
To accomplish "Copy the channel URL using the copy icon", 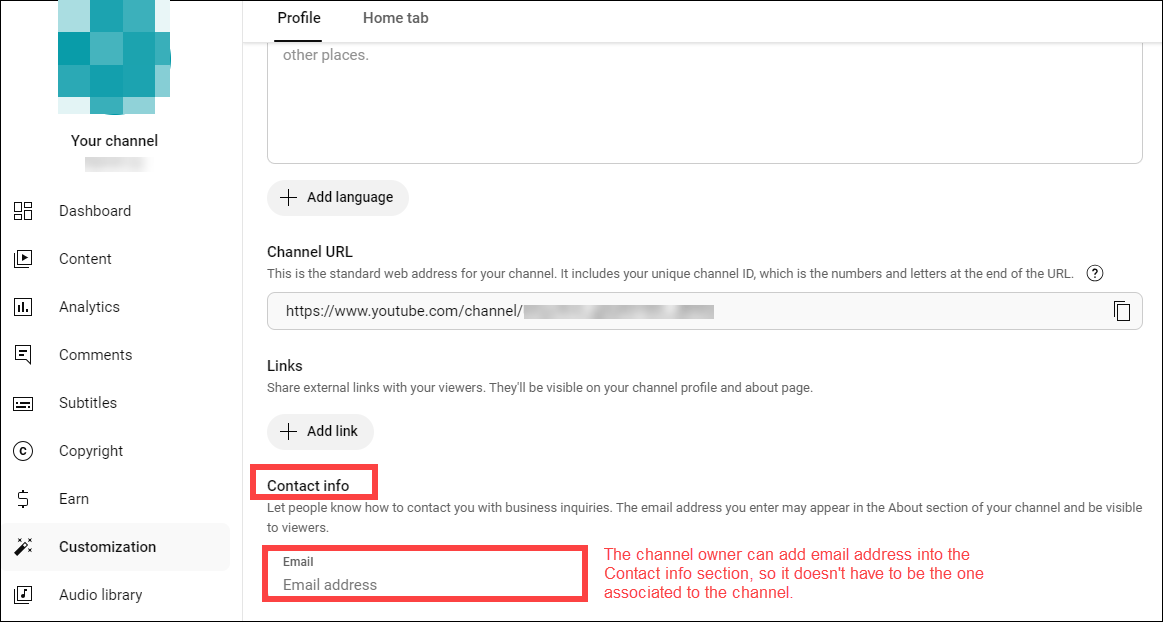I will [1124, 311].
